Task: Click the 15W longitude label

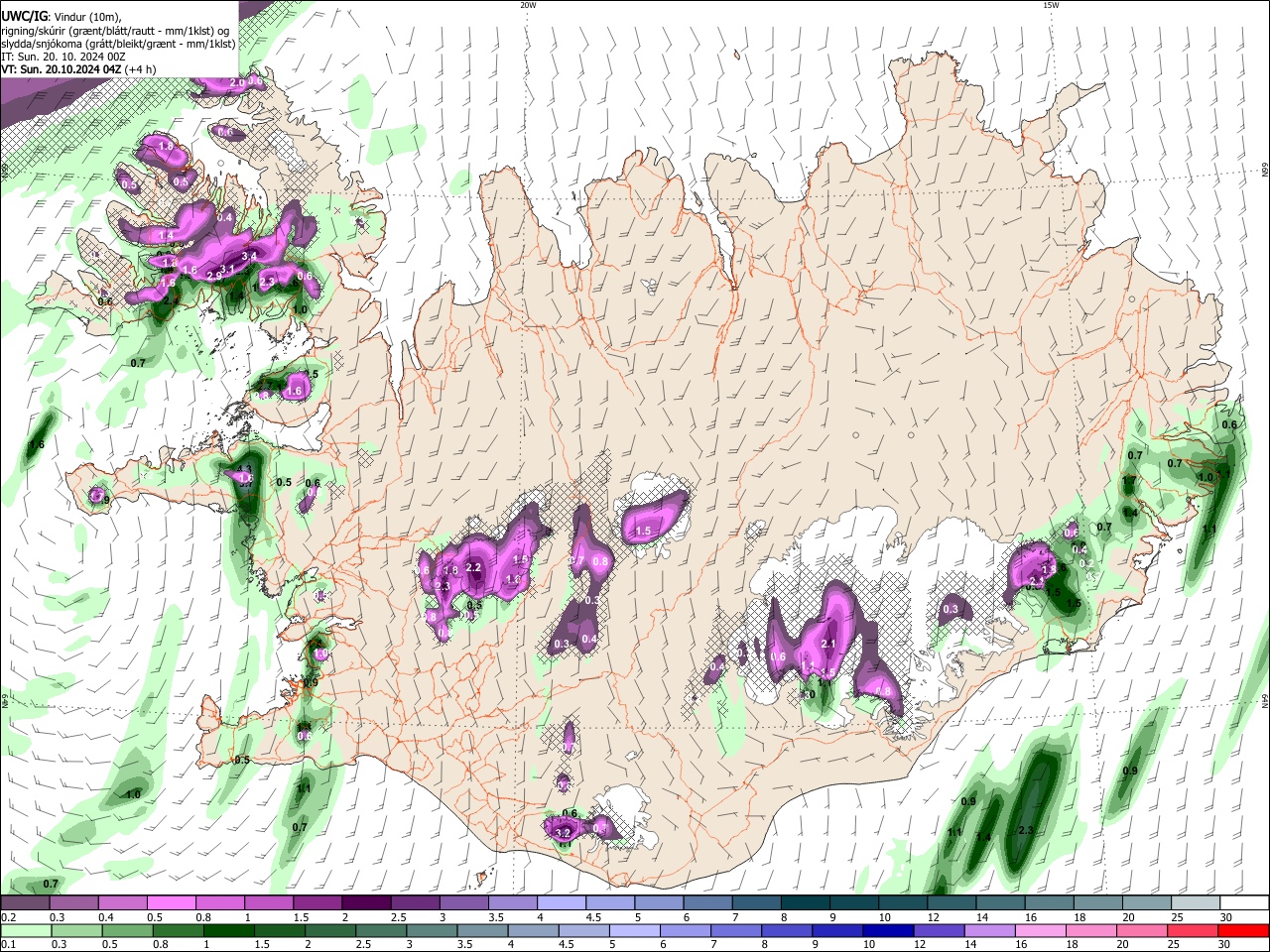Action: click(1051, 5)
